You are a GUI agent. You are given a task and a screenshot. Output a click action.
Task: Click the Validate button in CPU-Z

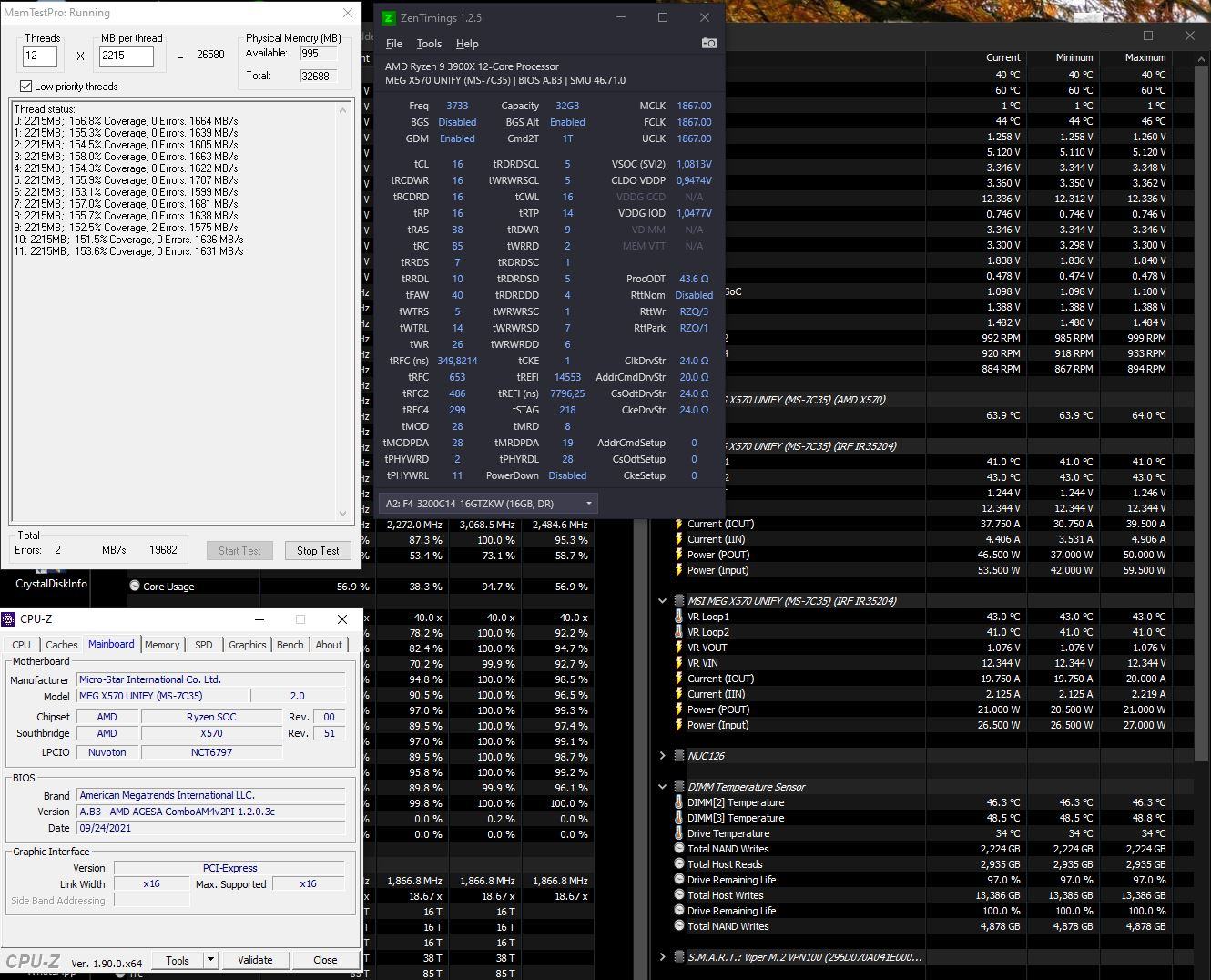pyautogui.click(x=255, y=960)
